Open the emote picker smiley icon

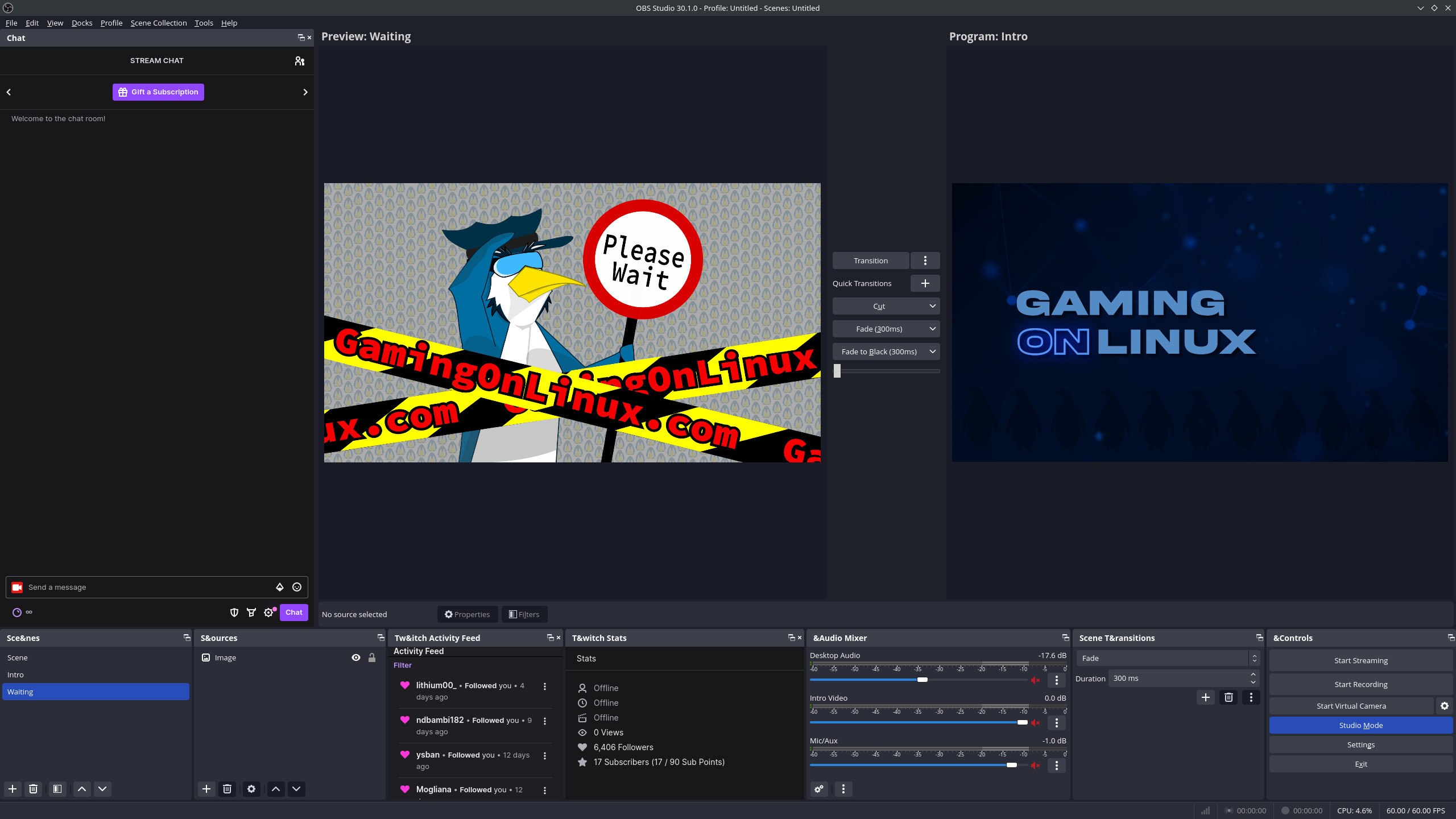tap(297, 587)
